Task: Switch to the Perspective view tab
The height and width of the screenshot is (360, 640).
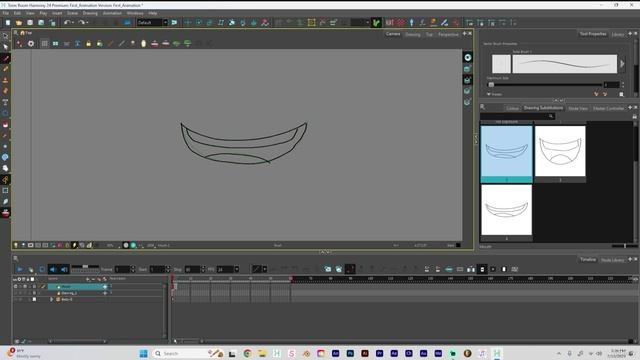Action: click(448, 34)
